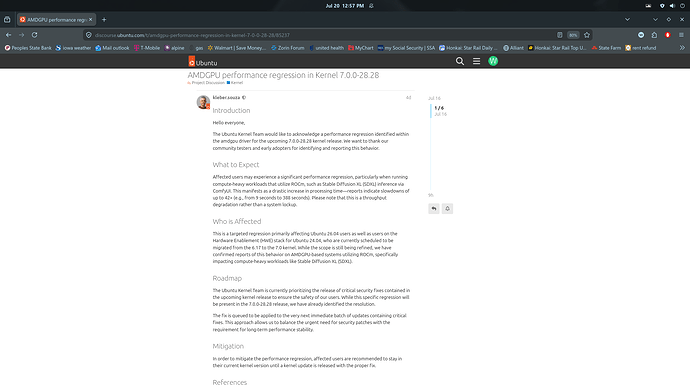
Task: Open kleber.souza's avatar profile
Action: (203, 102)
